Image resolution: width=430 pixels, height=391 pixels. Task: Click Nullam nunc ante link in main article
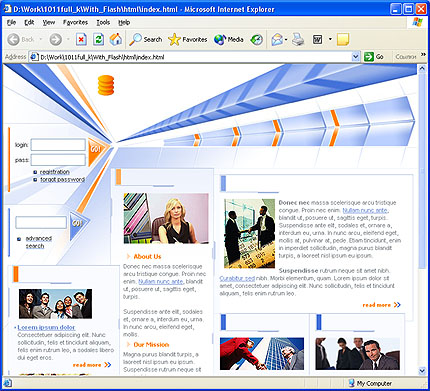[365, 210]
